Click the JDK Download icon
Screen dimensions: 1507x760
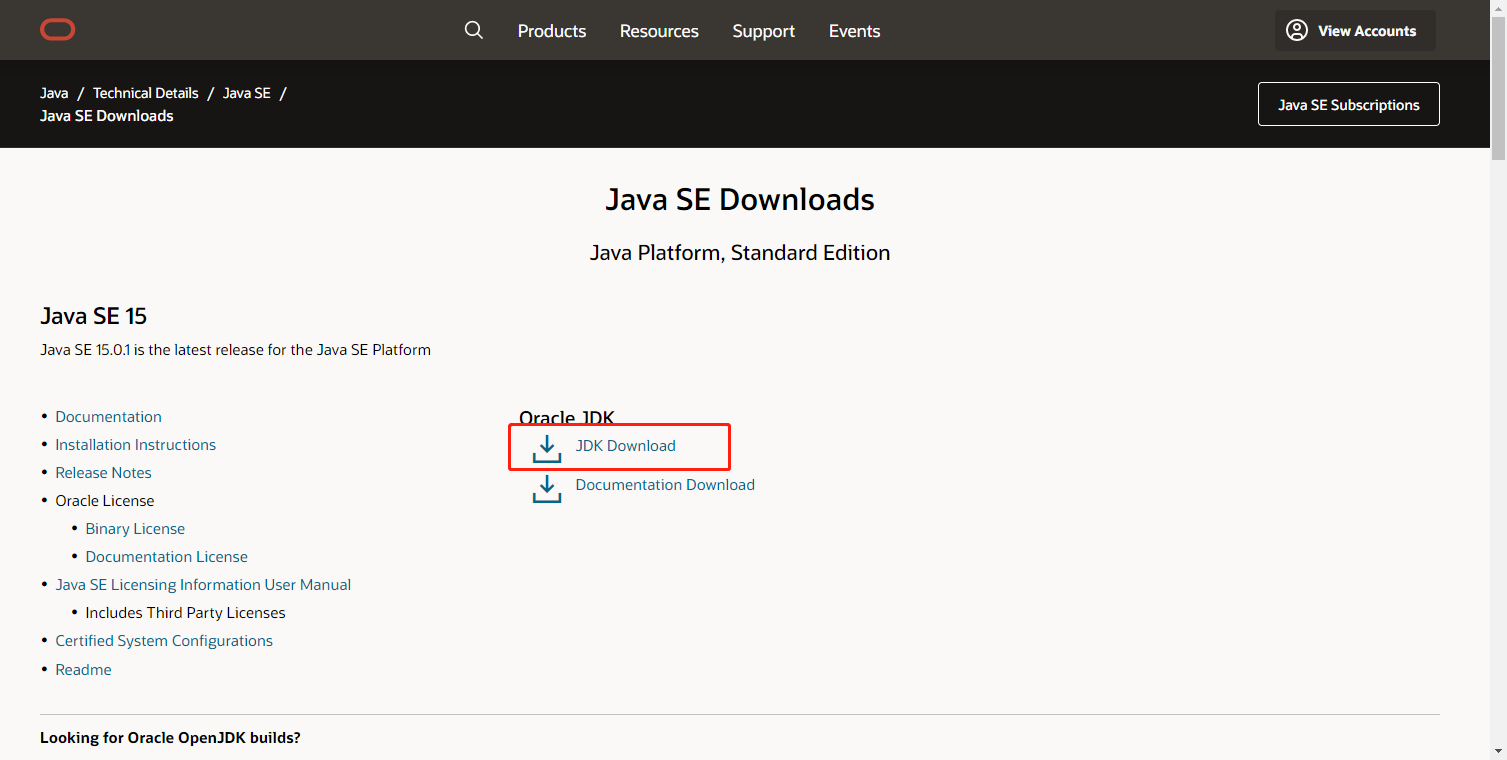tap(546, 448)
